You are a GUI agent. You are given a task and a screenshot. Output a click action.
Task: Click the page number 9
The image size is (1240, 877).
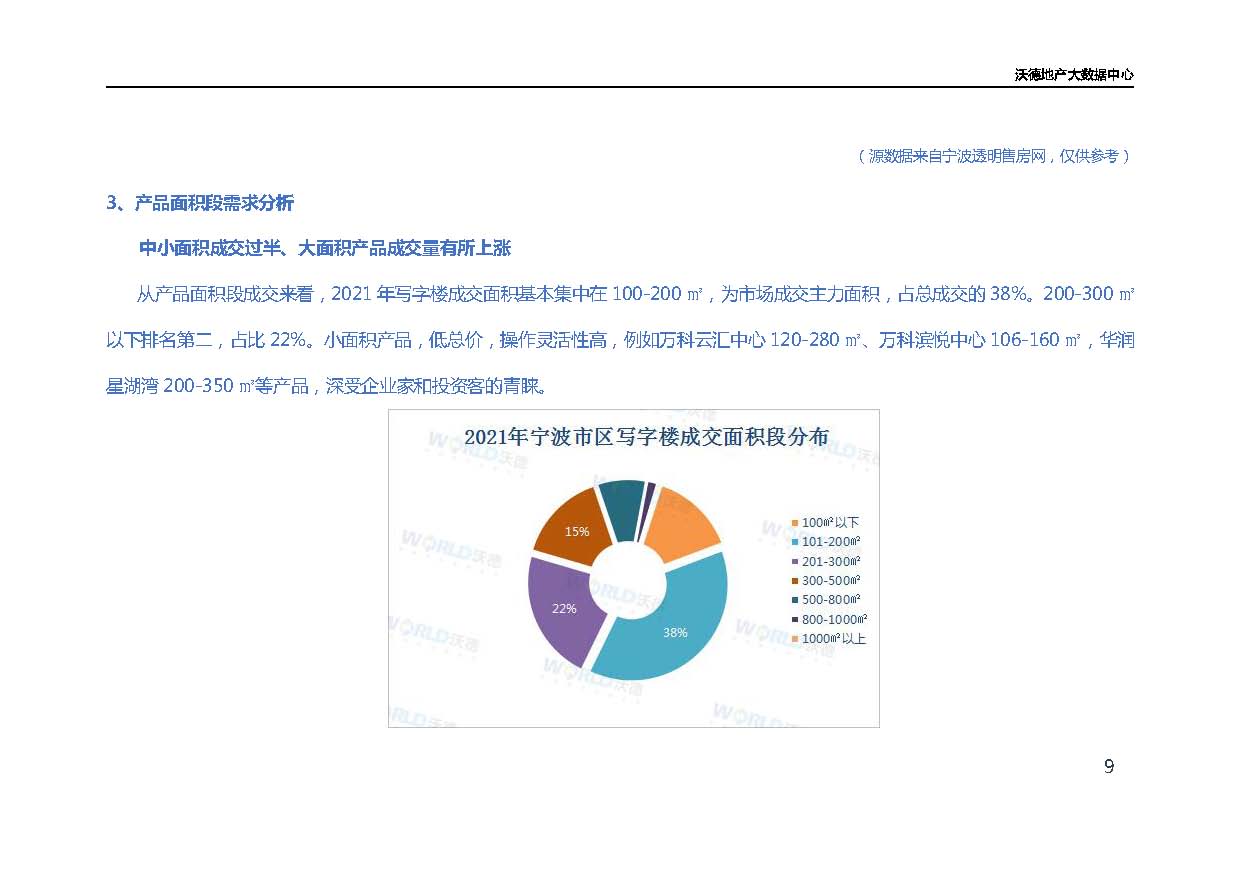coord(1109,767)
